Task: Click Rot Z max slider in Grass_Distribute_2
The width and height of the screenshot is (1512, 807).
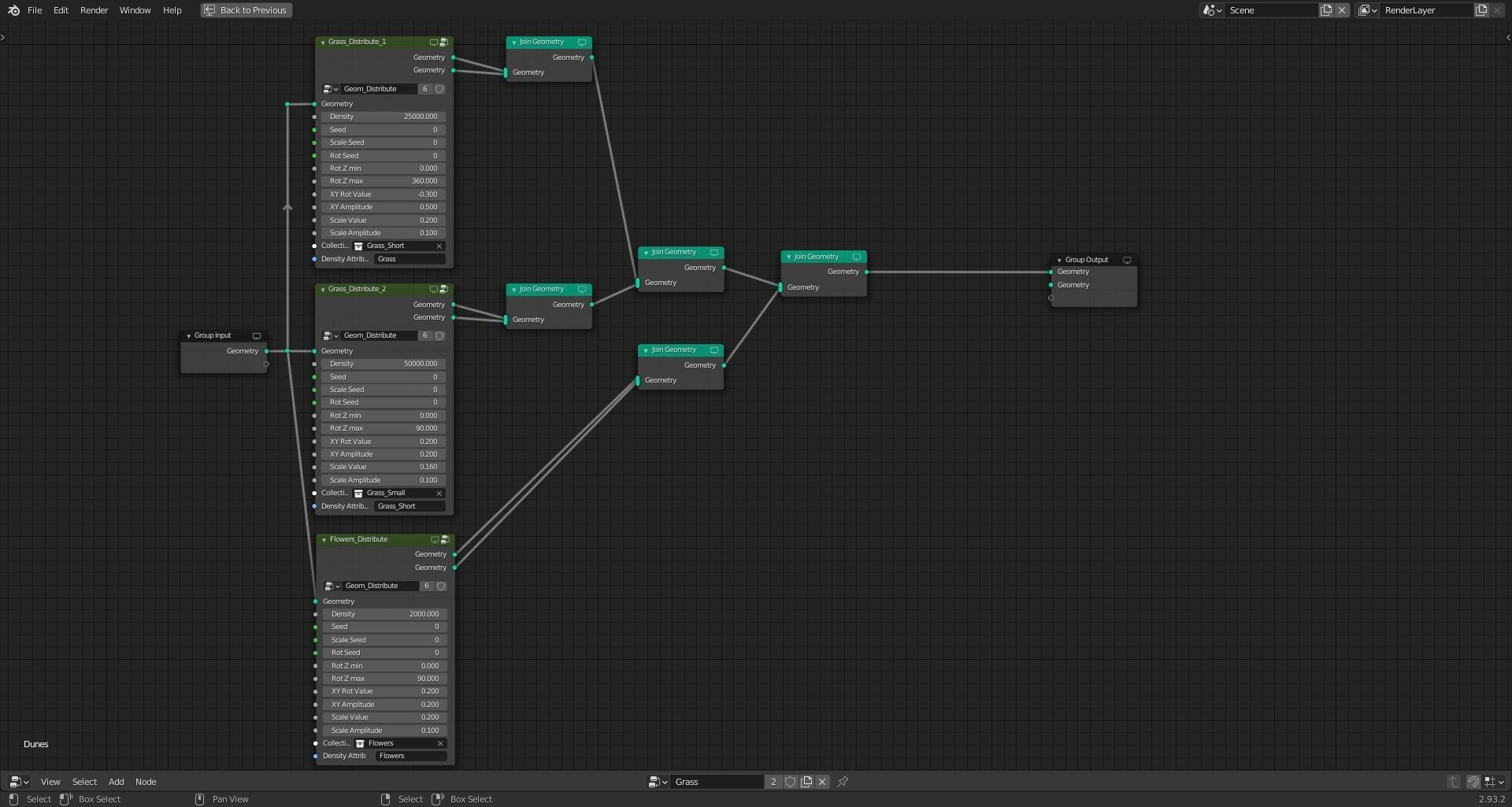Action: 384,428
